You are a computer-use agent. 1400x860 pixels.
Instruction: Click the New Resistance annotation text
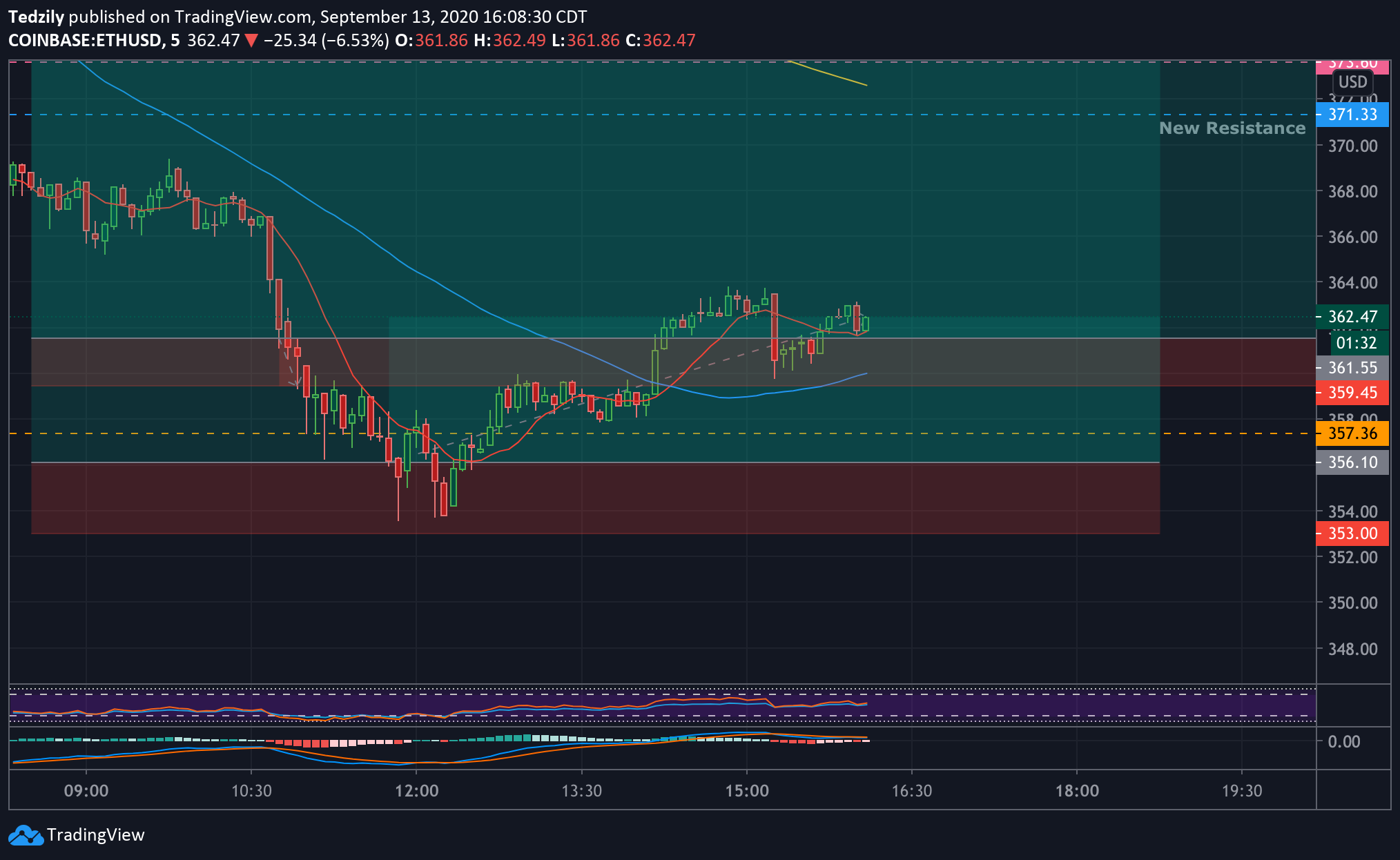pos(1232,128)
